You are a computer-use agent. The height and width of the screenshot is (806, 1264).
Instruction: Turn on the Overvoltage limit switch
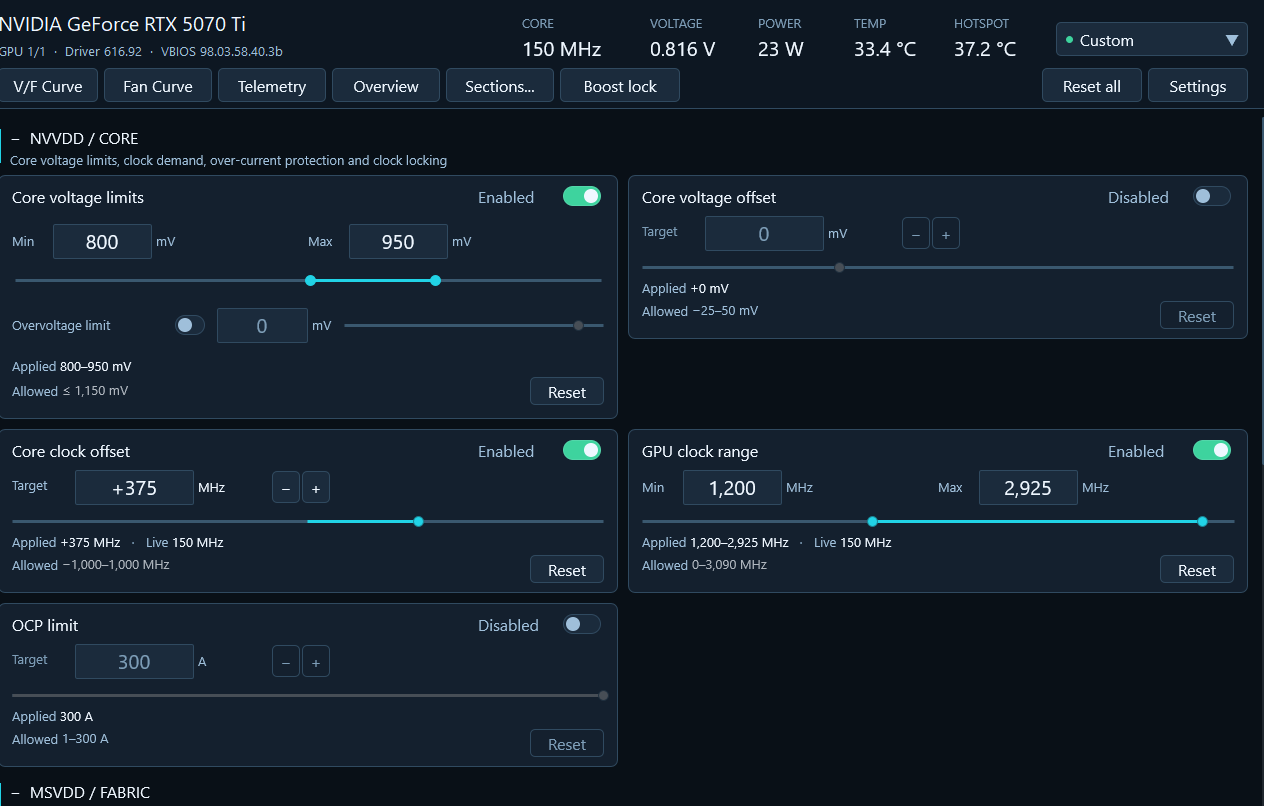[190, 325]
